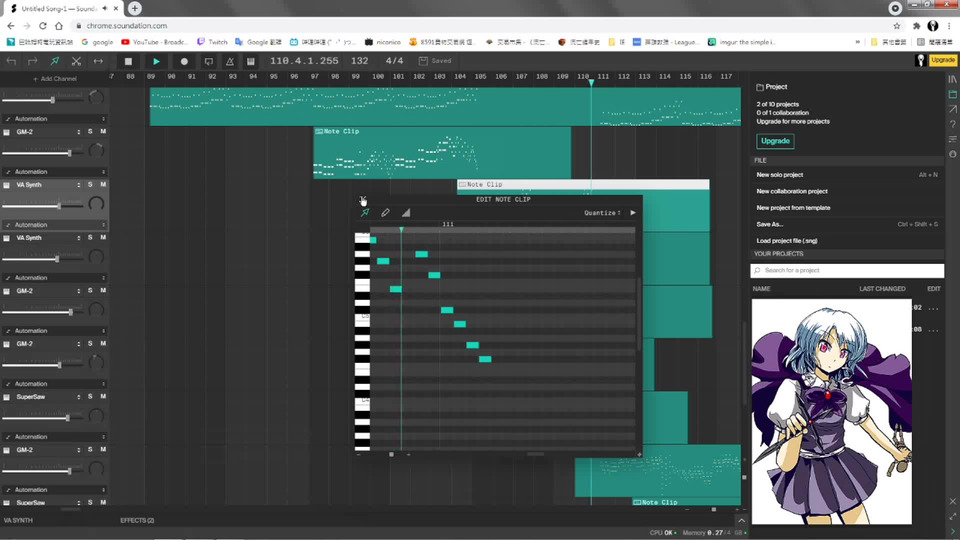960x540 pixels.
Task: Close the side panel with the X icon
Action: [x=953, y=501]
